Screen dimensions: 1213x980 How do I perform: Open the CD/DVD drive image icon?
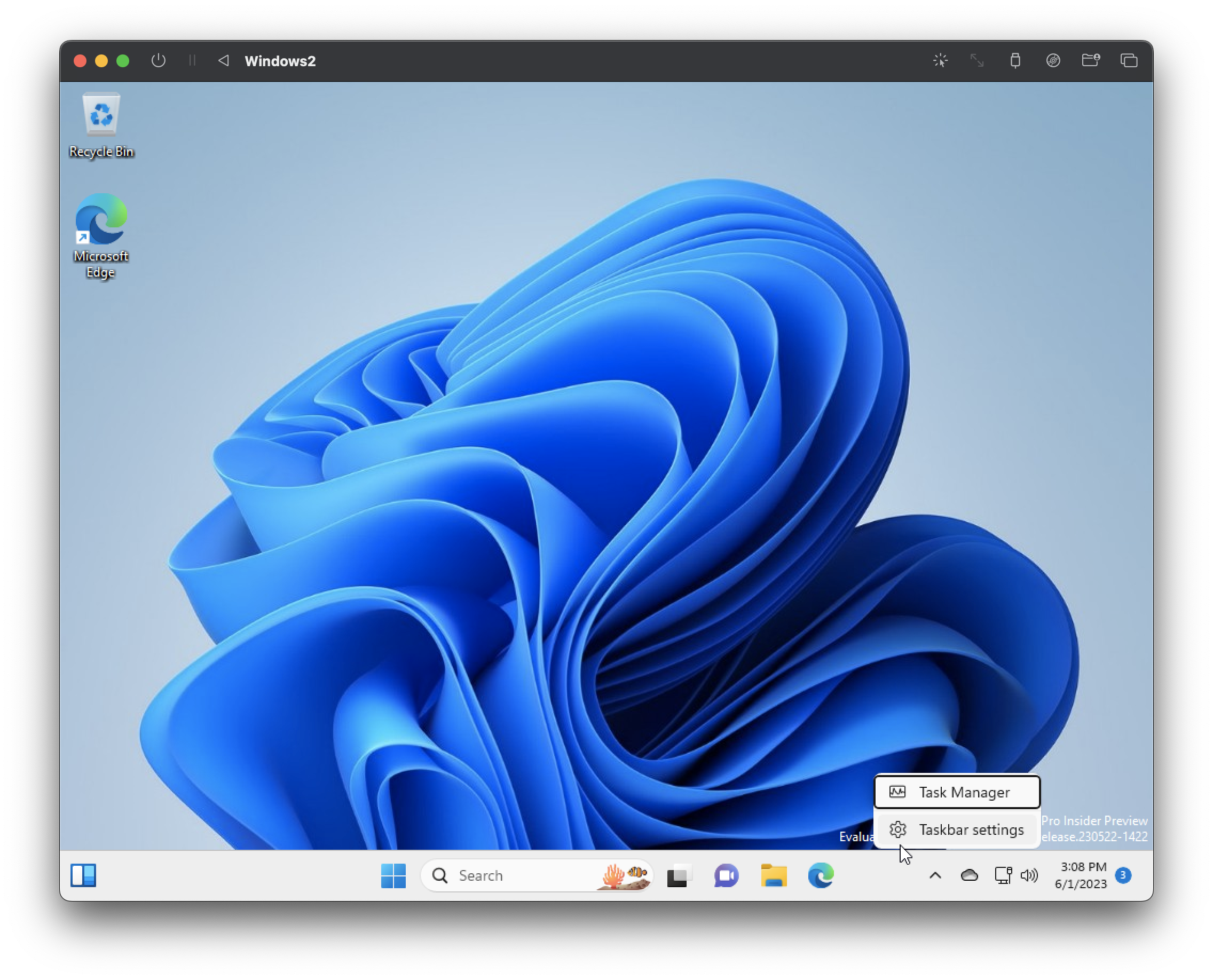[x=1053, y=60]
